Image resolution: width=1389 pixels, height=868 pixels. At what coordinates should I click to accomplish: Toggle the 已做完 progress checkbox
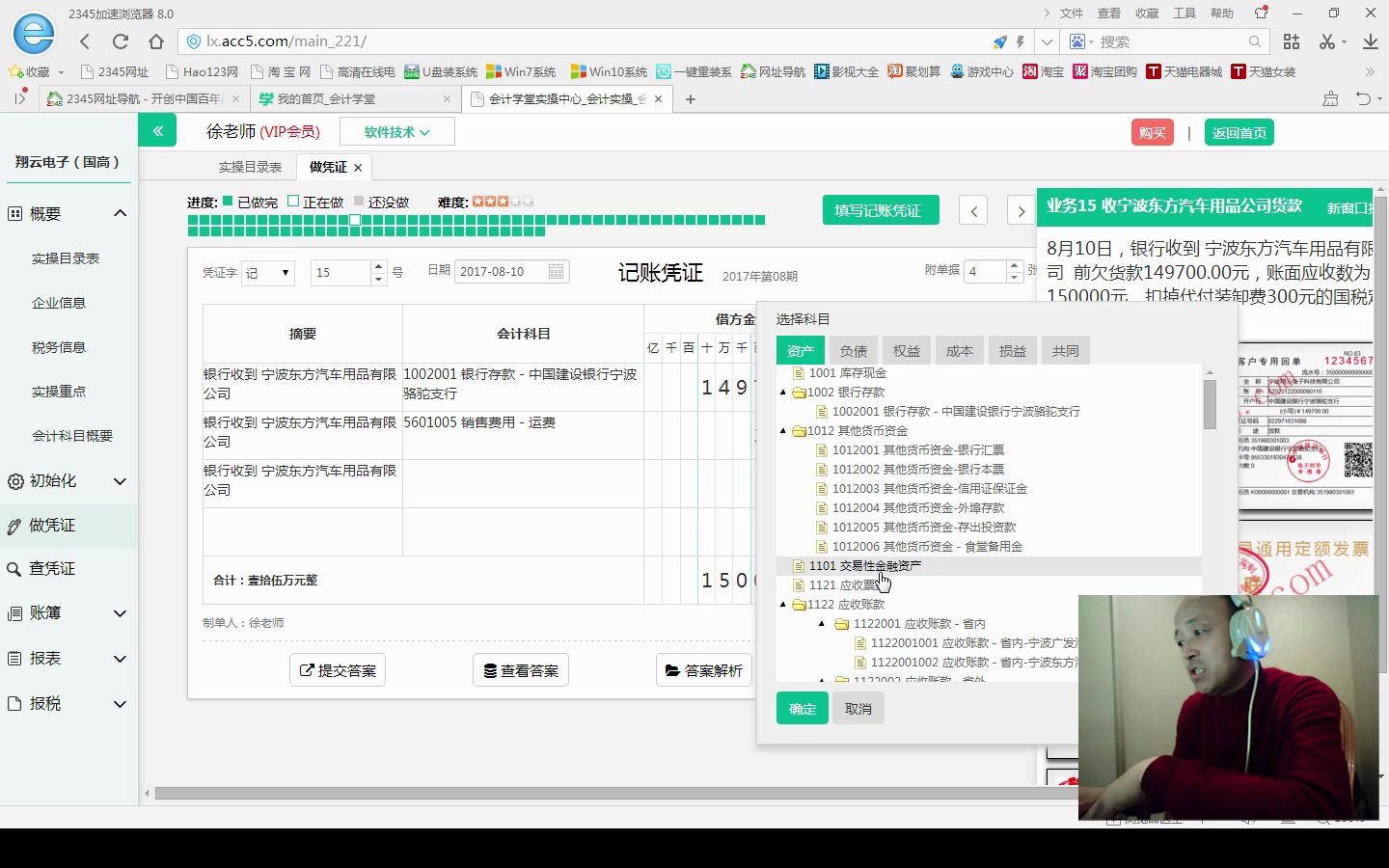(x=225, y=202)
